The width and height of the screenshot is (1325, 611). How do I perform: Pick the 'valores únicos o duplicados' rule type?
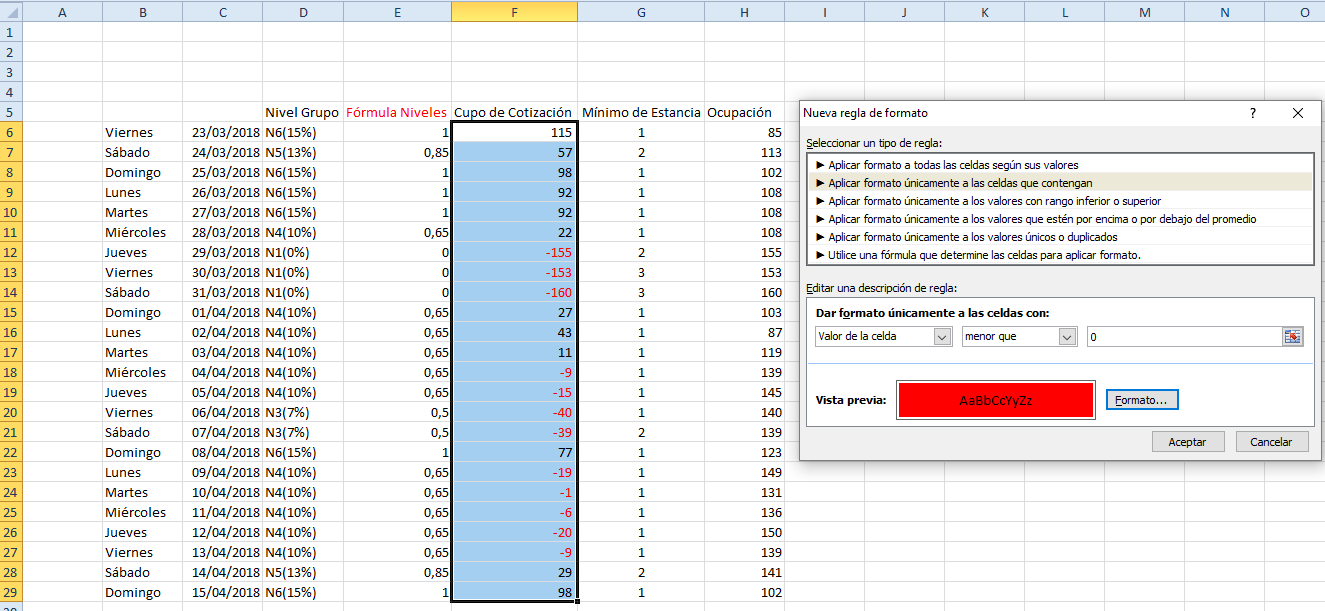pyautogui.click(x=972, y=237)
